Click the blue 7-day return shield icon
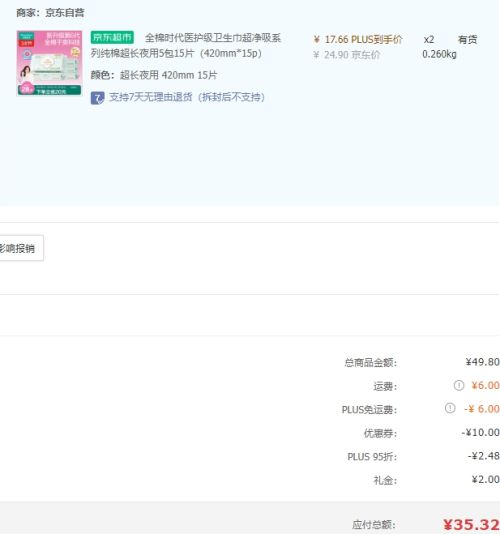500x534 pixels. point(97,98)
